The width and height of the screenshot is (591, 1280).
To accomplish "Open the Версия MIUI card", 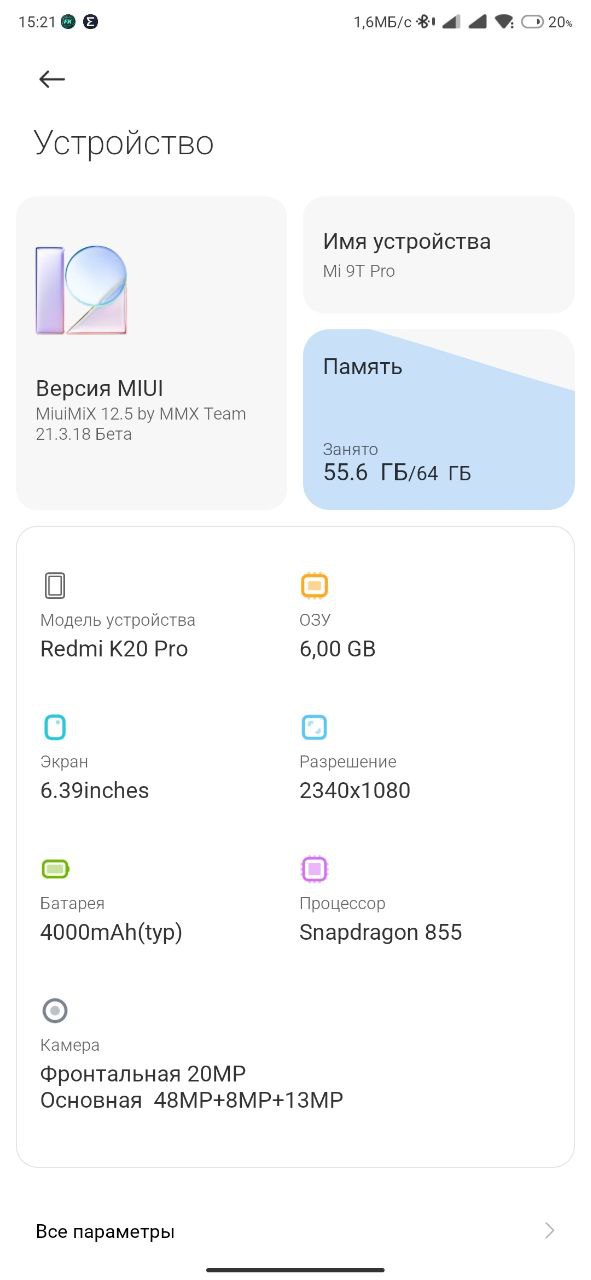I will click(x=151, y=353).
